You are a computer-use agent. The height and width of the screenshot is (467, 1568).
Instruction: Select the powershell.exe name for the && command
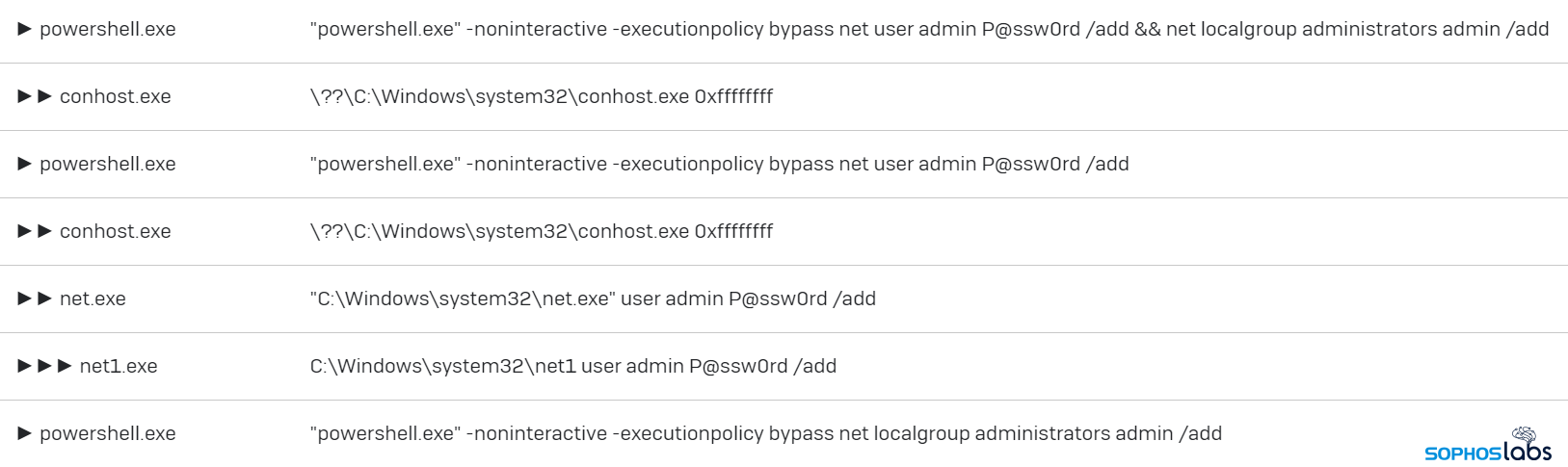(108, 29)
